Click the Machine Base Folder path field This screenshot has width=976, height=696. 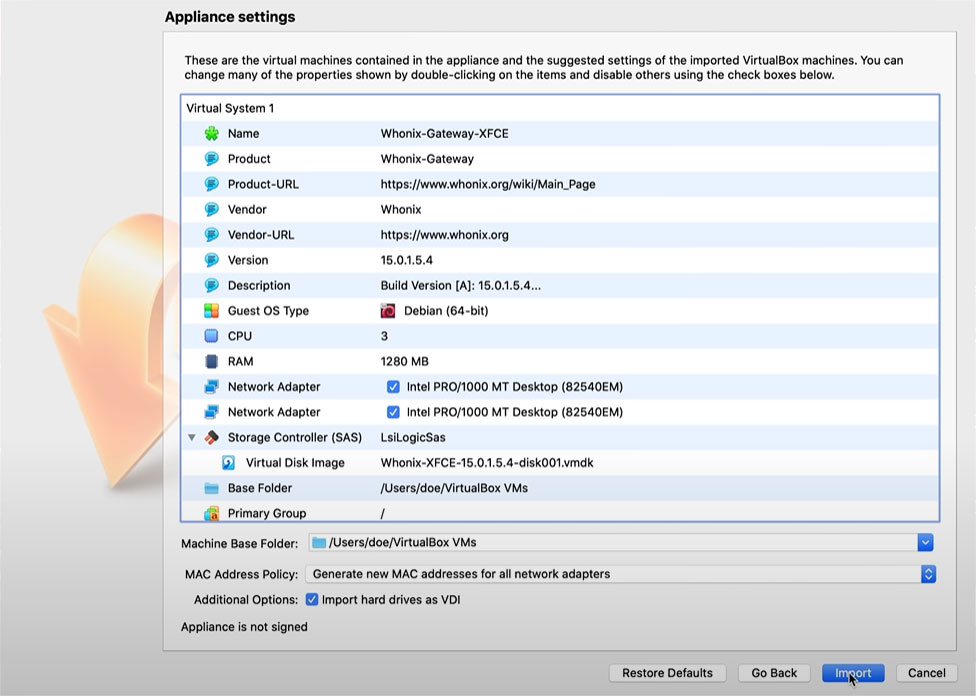point(613,542)
